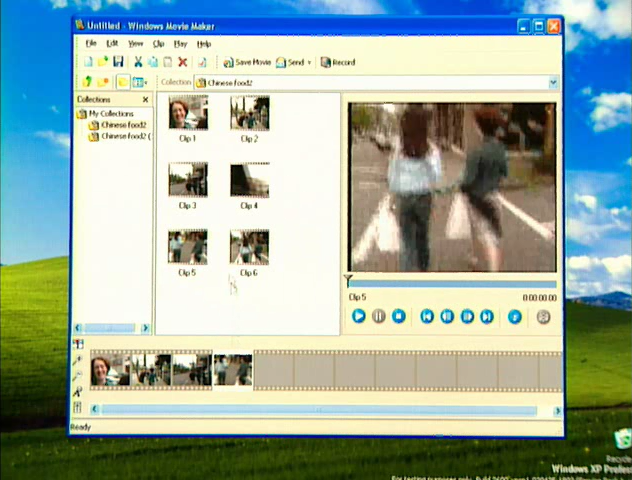Click the Send button
Viewport: 632px width, 480px height.
[290, 62]
